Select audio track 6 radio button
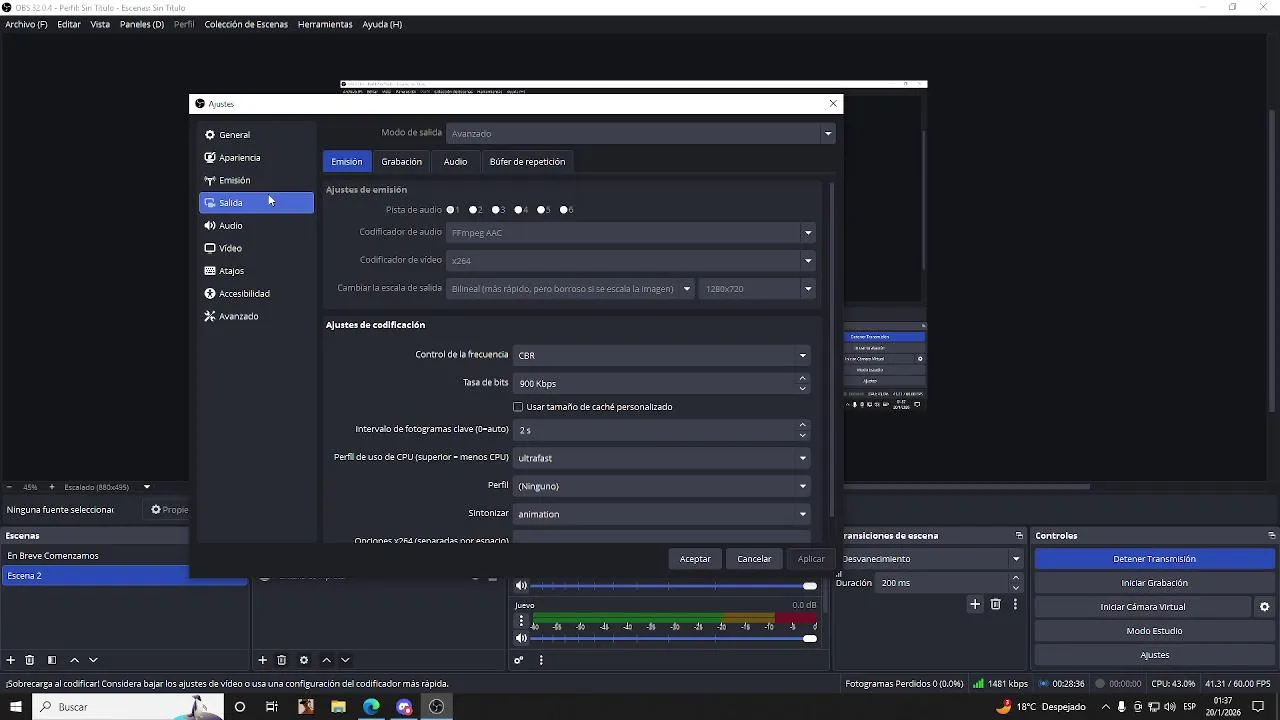 (564, 210)
